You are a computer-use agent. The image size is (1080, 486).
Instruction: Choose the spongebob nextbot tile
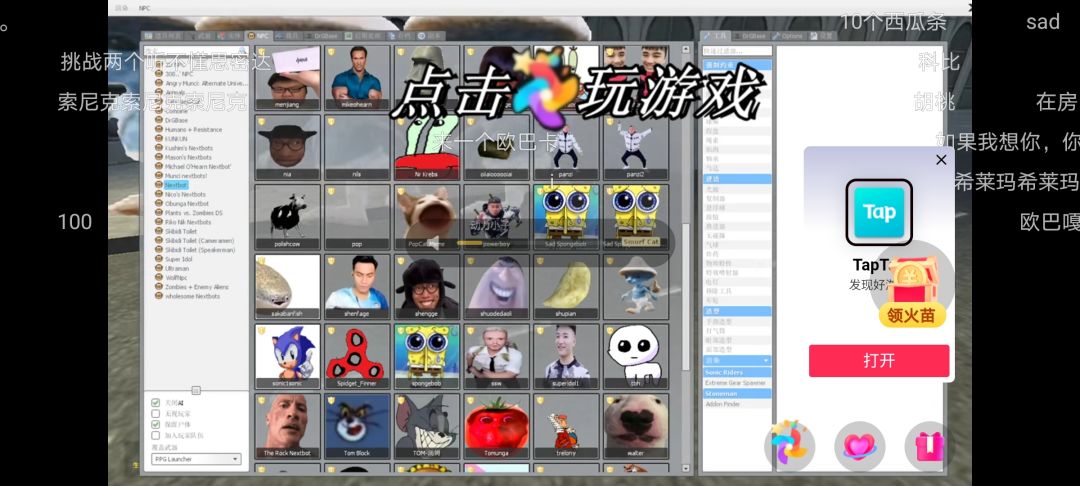click(426, 357)
